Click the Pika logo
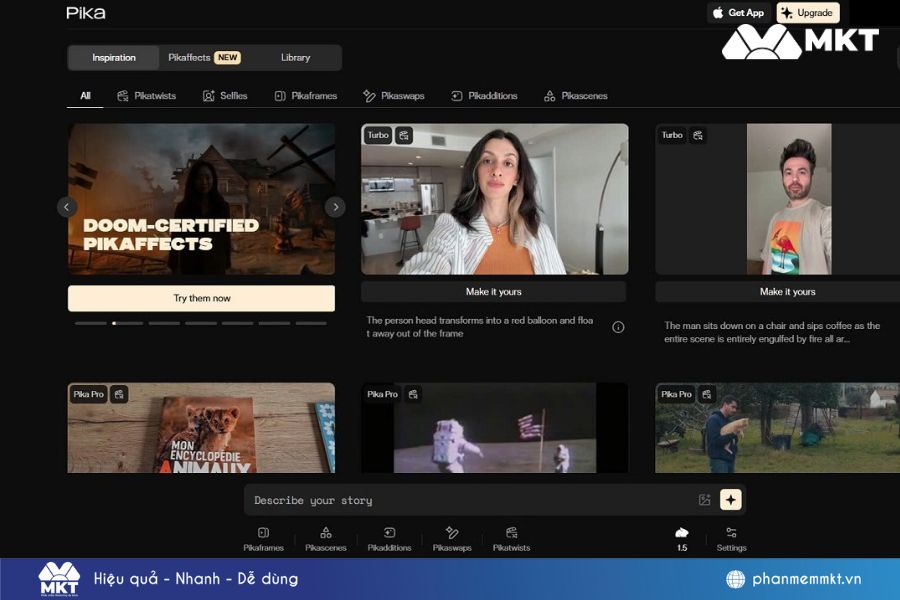 (x=86, y=13)
